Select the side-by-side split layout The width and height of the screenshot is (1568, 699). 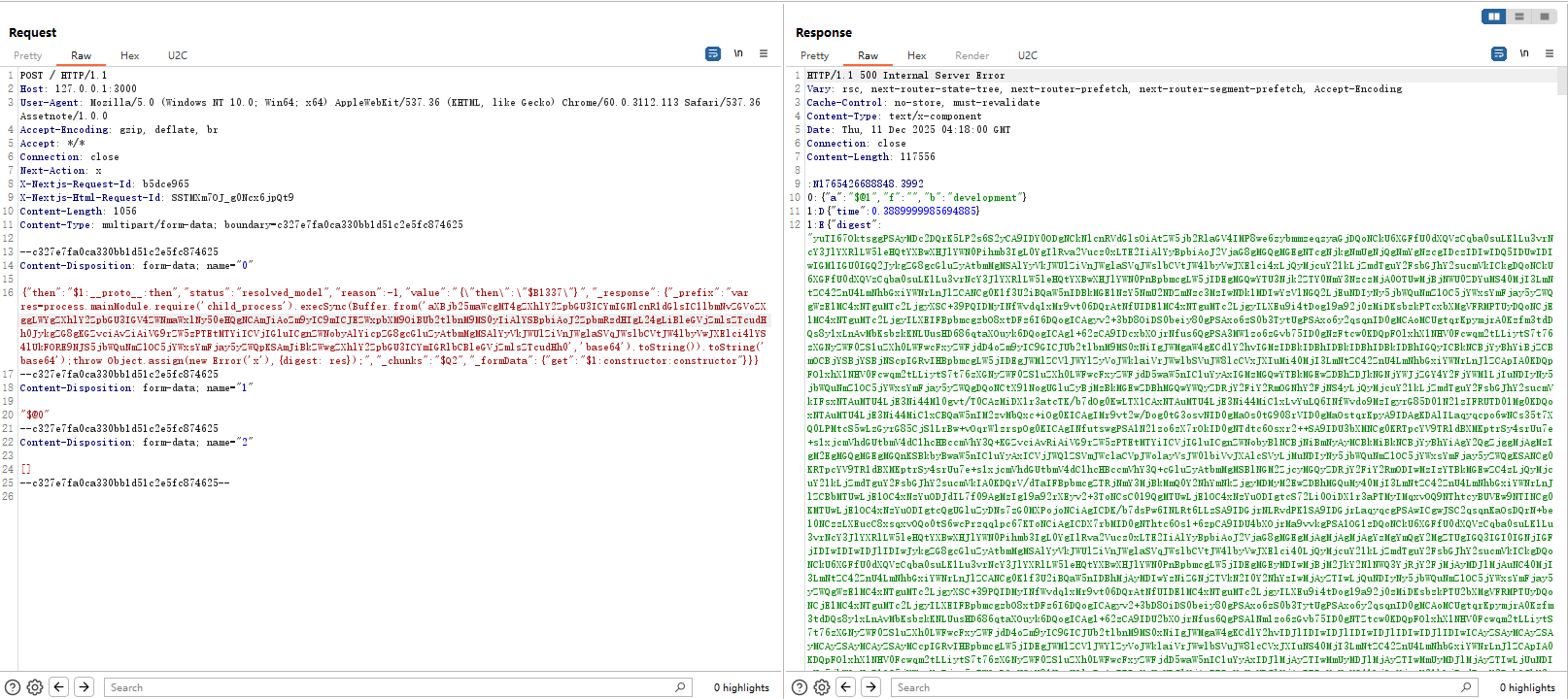(1494, 17)
